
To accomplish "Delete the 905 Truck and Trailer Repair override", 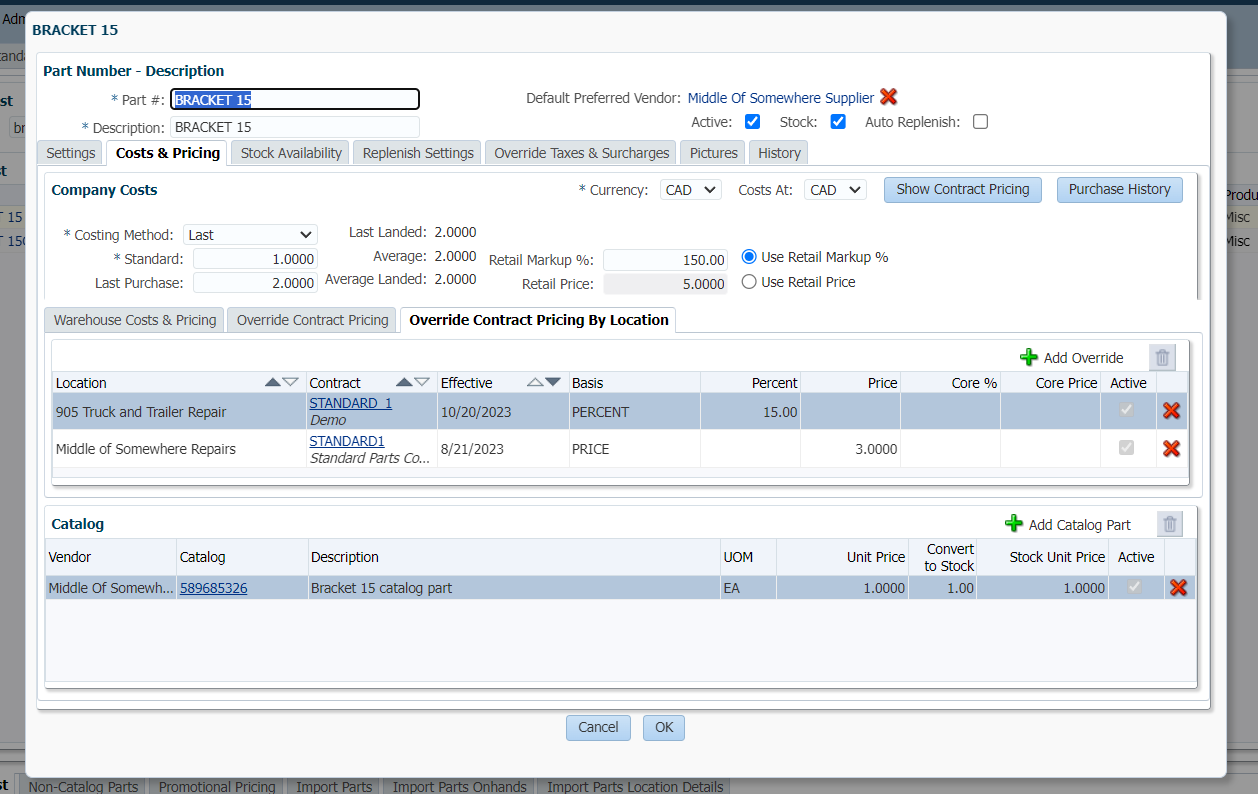I will pos(1171,411).
